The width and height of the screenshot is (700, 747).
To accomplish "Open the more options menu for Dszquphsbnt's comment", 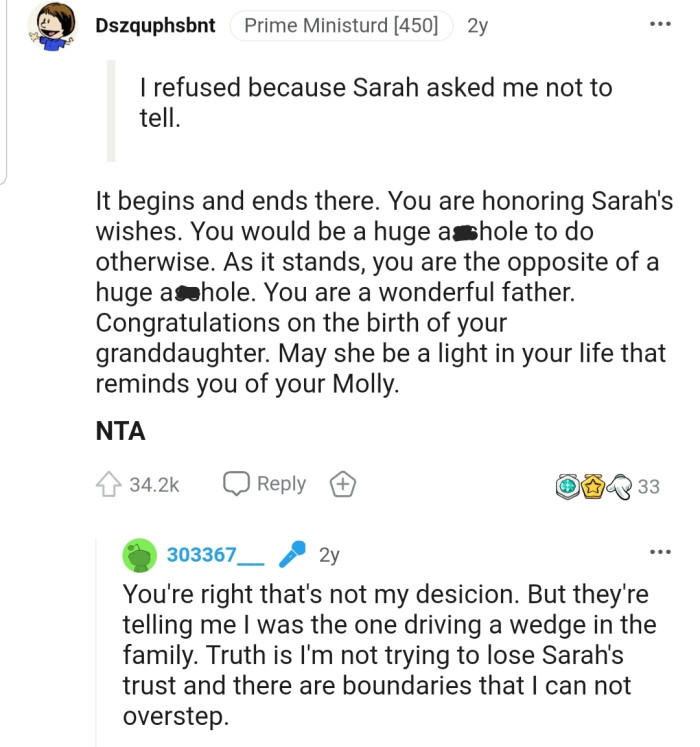I will pyautogui.click(x=659, y=24).
